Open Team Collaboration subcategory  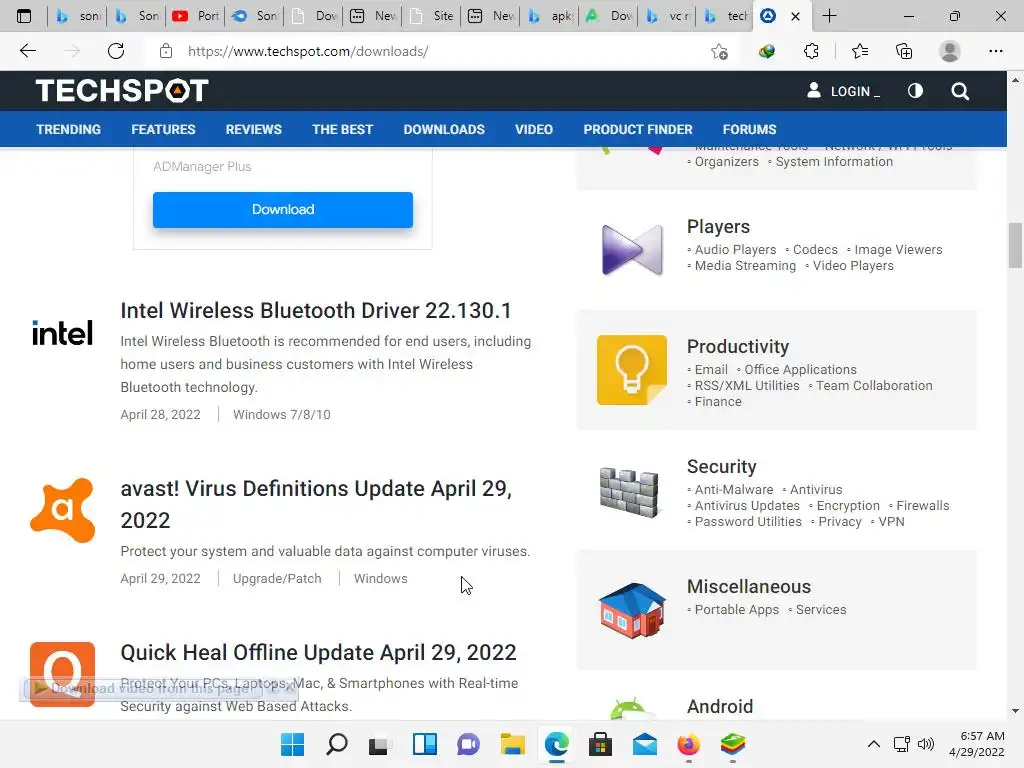(x=874, y=386)
